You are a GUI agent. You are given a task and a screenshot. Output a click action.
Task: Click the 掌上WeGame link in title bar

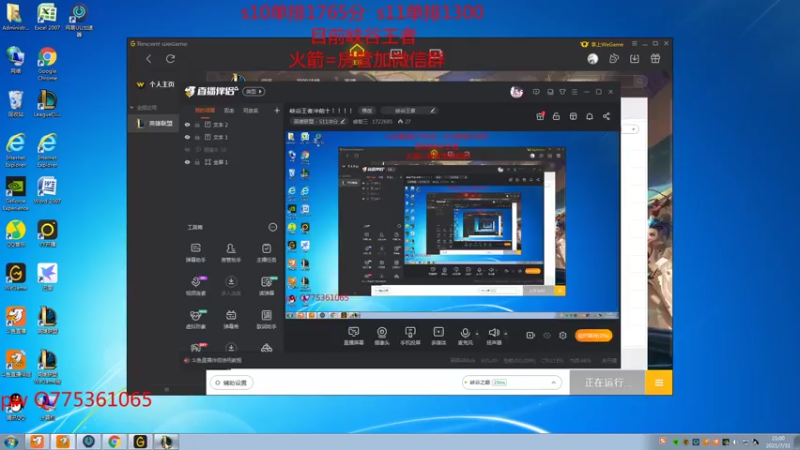coord(602,44)
